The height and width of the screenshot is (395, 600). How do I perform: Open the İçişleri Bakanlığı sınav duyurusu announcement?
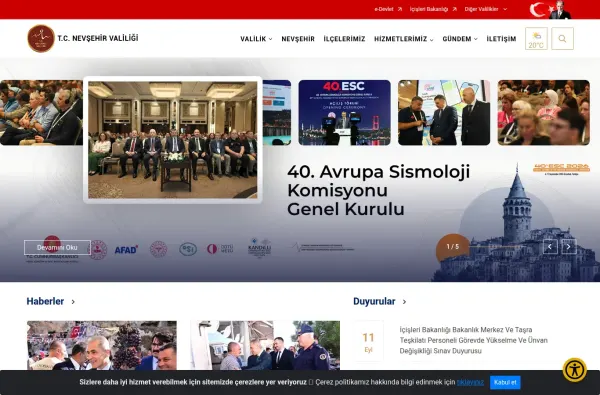click(474, 340)
